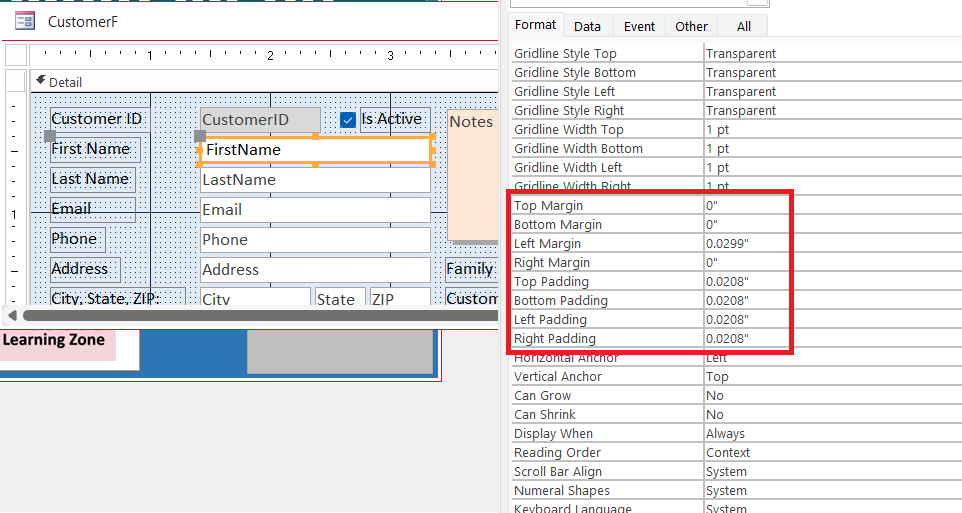Click the left scroll arrow of horizontal scrollbar
Screen dimensions: 962x513
coord(11,315)
